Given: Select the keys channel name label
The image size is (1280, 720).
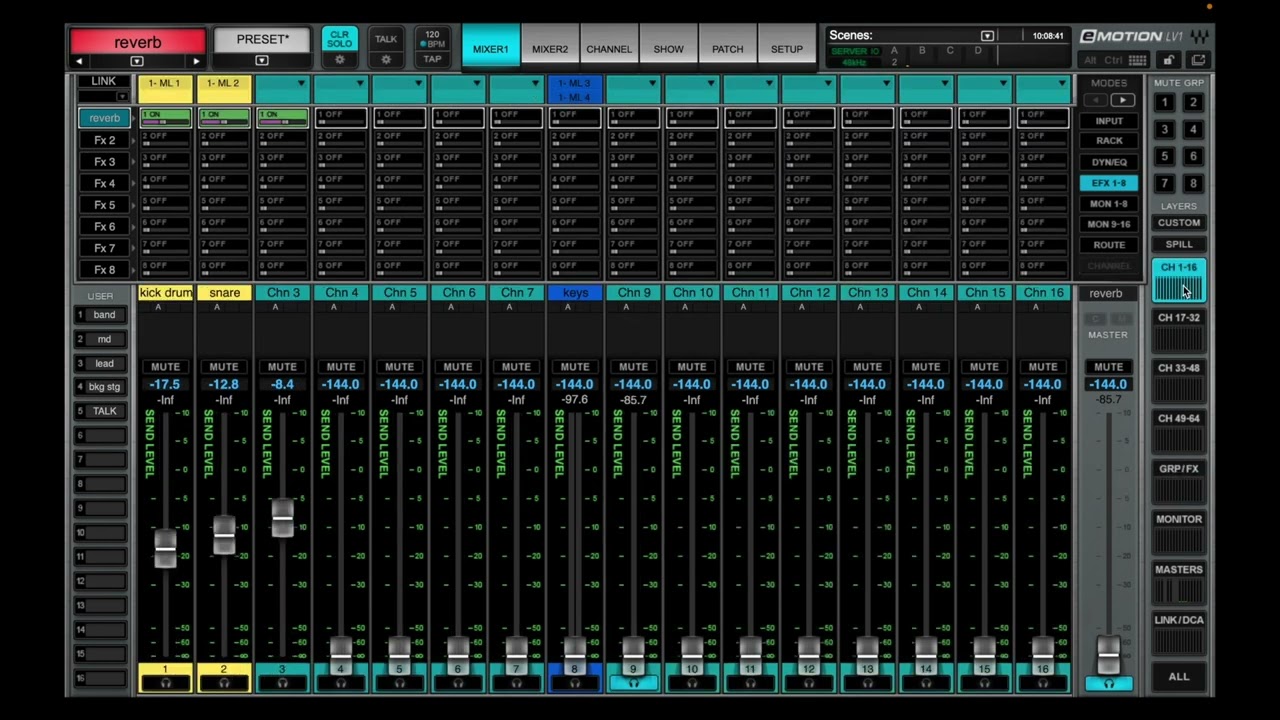Looking at the screenshot, I should (x=575, y=293).
